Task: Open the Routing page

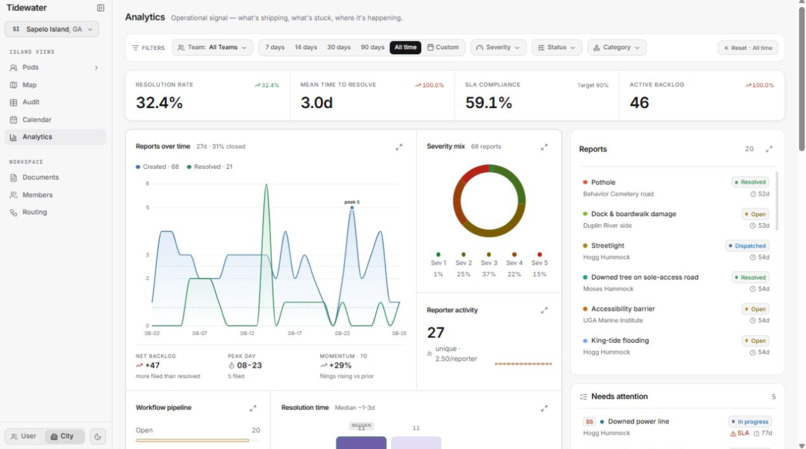Action: click(55, 212)
